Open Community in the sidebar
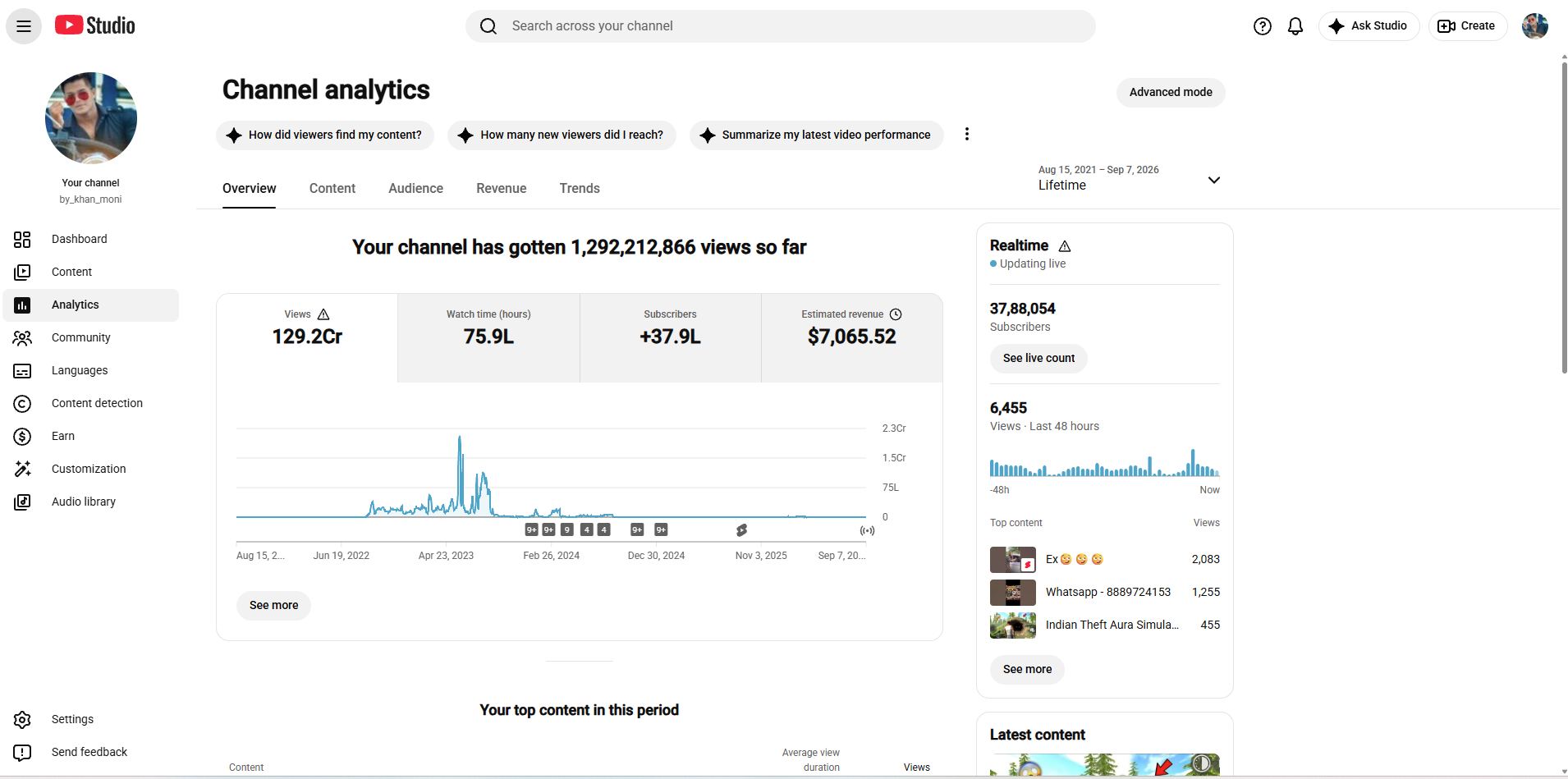The image size is (1568, 779). click(91, 337)
